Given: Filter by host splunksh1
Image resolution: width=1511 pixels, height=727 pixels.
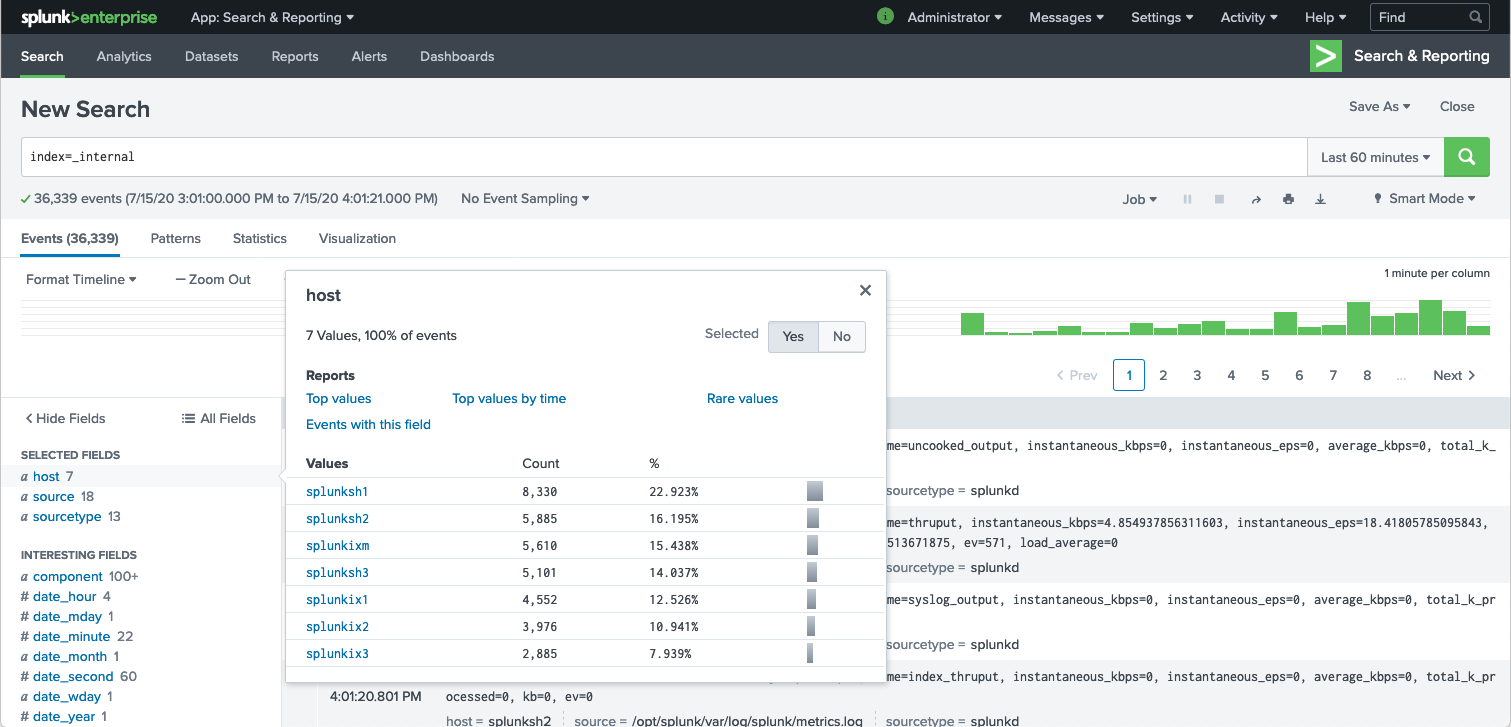Looking at the screenshot, I should pyautogui.click(x=337, y=492).
